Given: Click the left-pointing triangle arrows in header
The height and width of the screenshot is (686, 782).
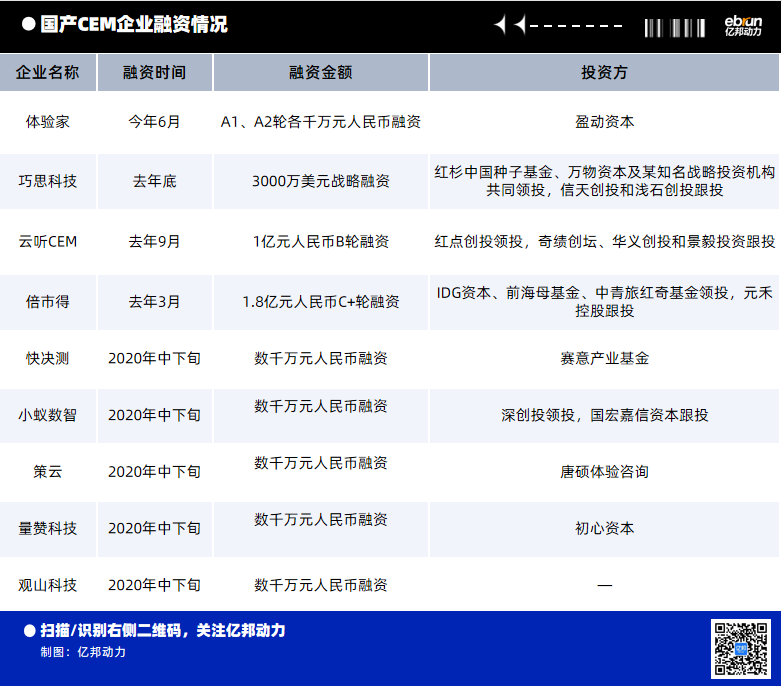Looking at the screenshot, I should (510, 25).
